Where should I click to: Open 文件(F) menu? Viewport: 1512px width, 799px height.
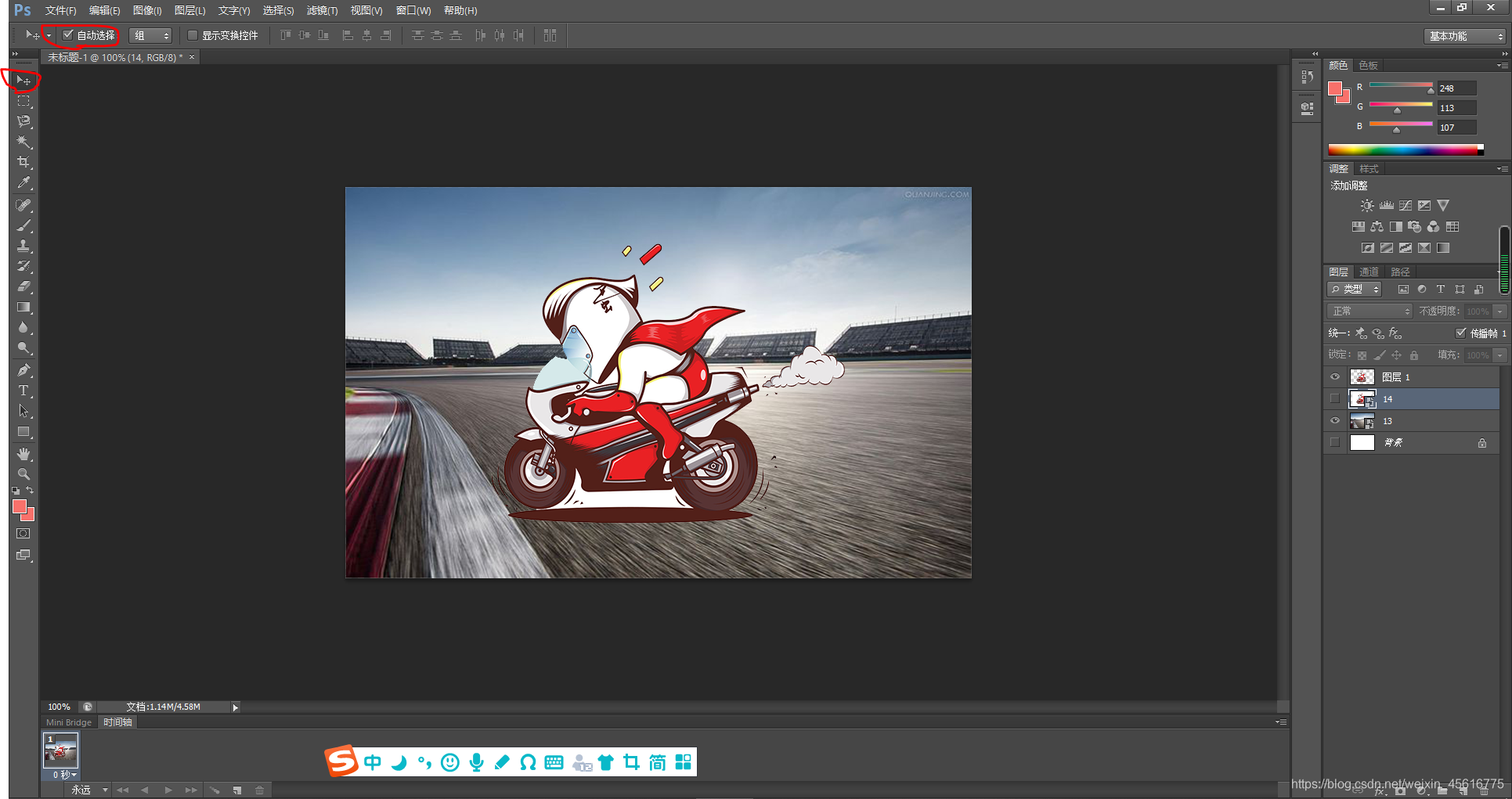60,10
